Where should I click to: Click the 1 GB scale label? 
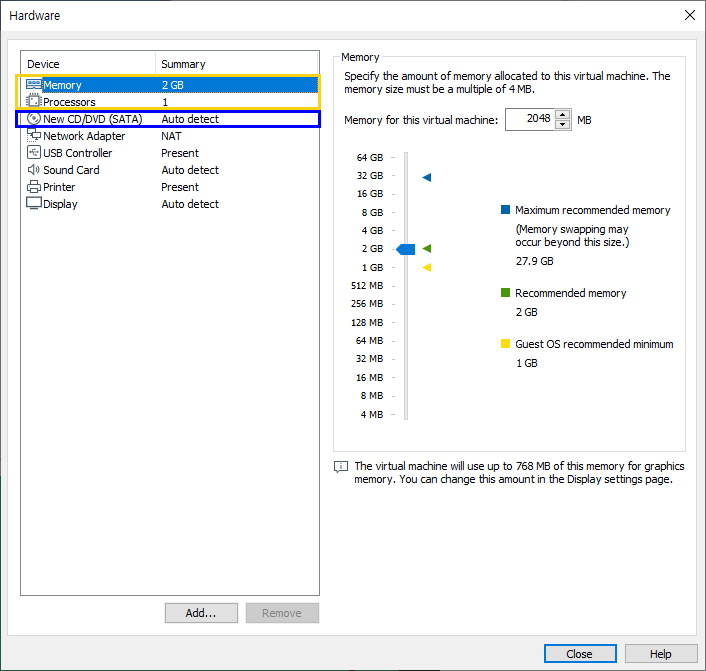pos(372,267)
